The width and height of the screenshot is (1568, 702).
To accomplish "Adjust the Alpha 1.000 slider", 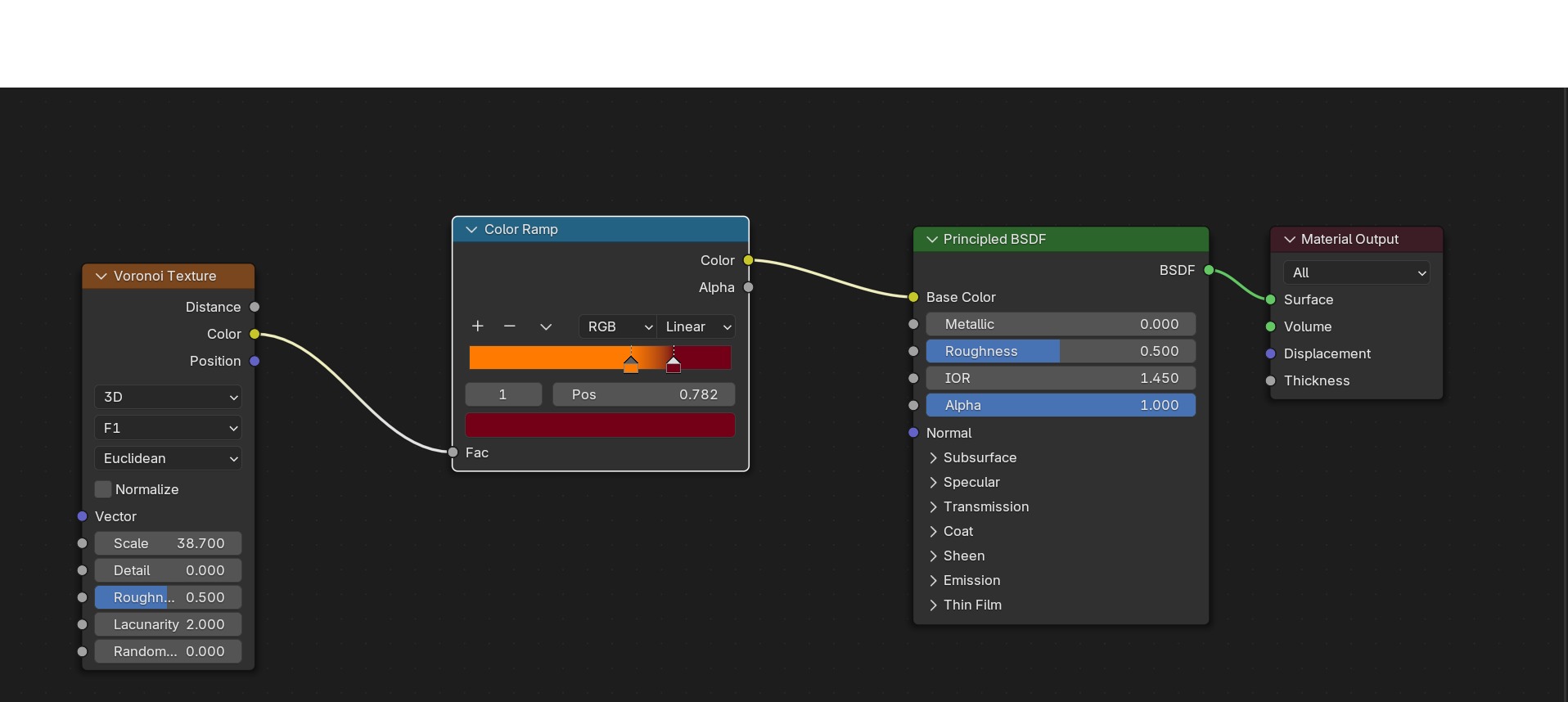I will (x=1061, y=405).
